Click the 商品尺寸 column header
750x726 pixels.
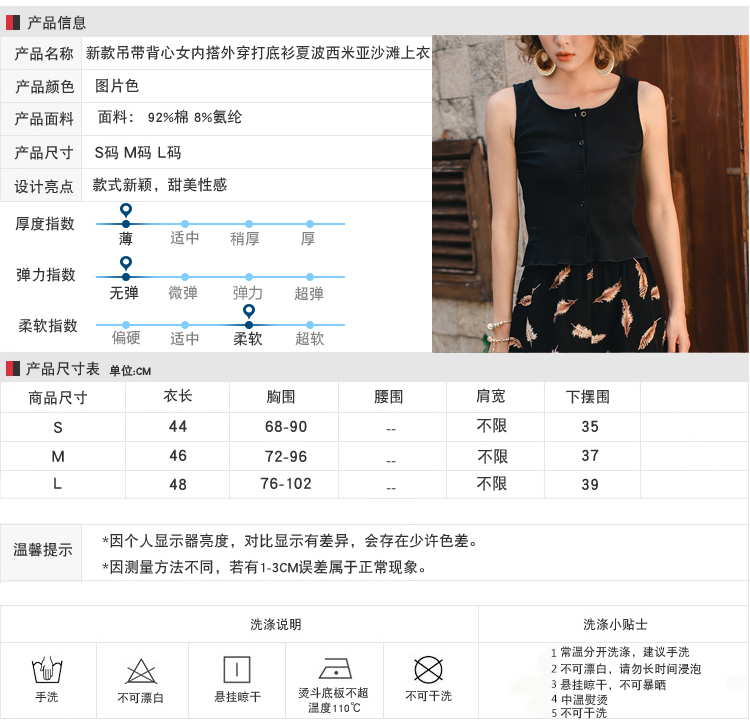[x=58, y=397]
